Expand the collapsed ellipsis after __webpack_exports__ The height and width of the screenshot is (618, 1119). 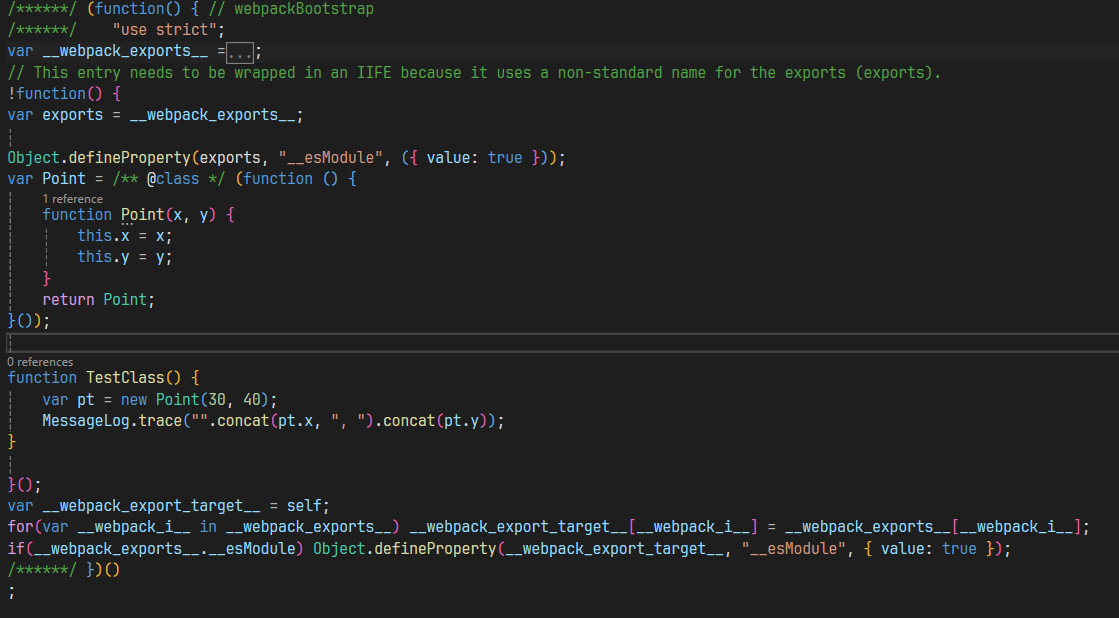pos(239,52)
